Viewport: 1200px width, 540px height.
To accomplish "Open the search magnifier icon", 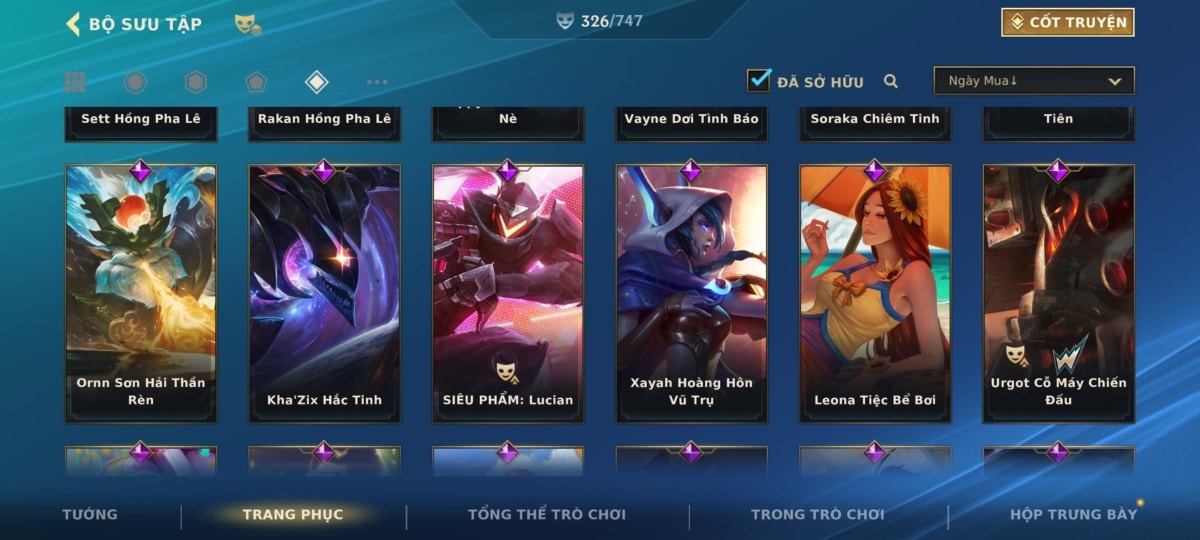I will click(890, 82).
